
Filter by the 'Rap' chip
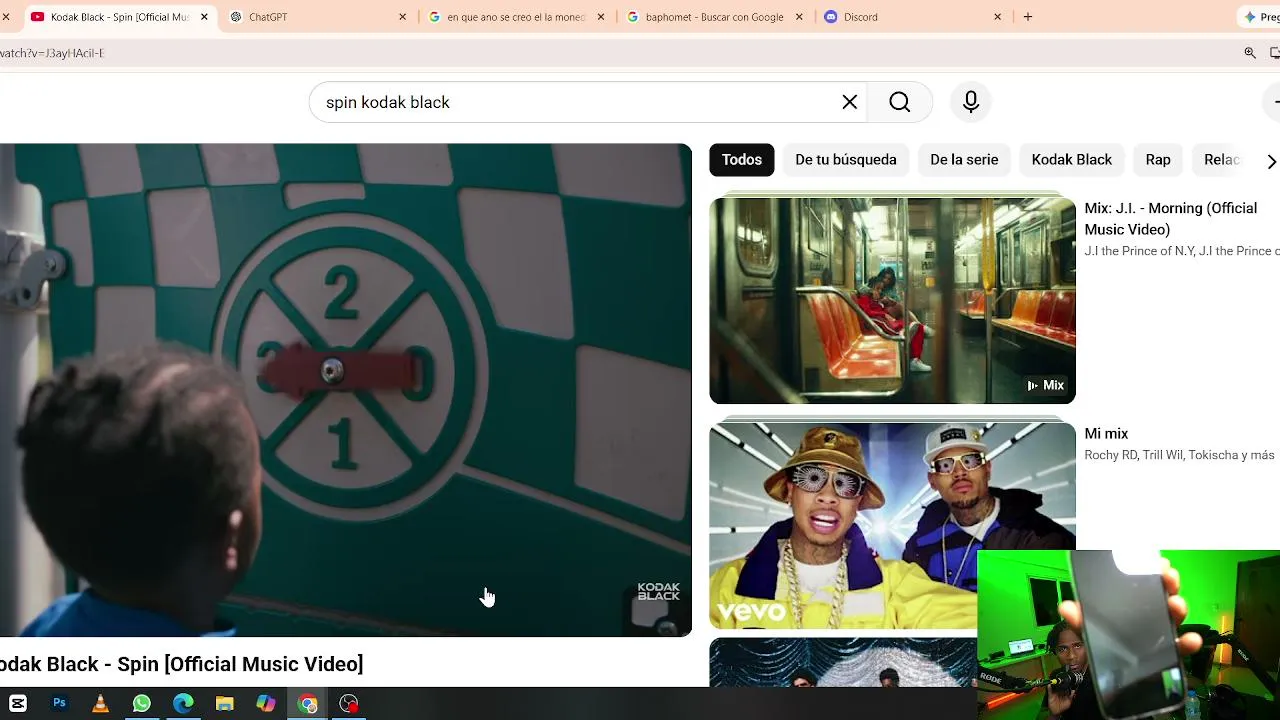[1158, 160]
